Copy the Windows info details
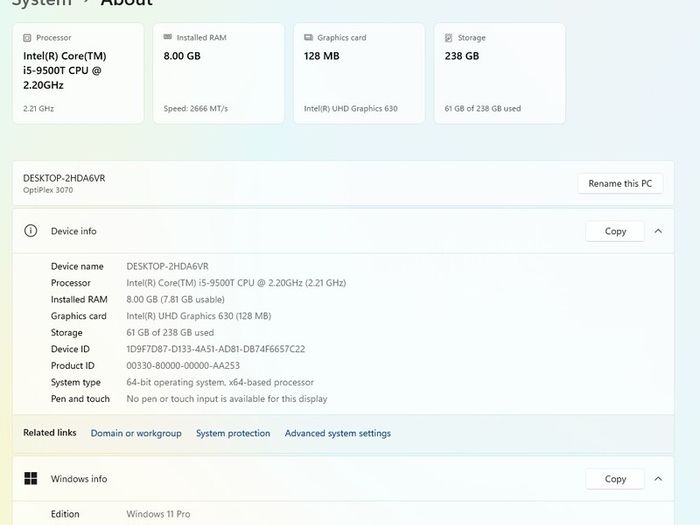The image size is (700, 525). click(x=615, y=479)
